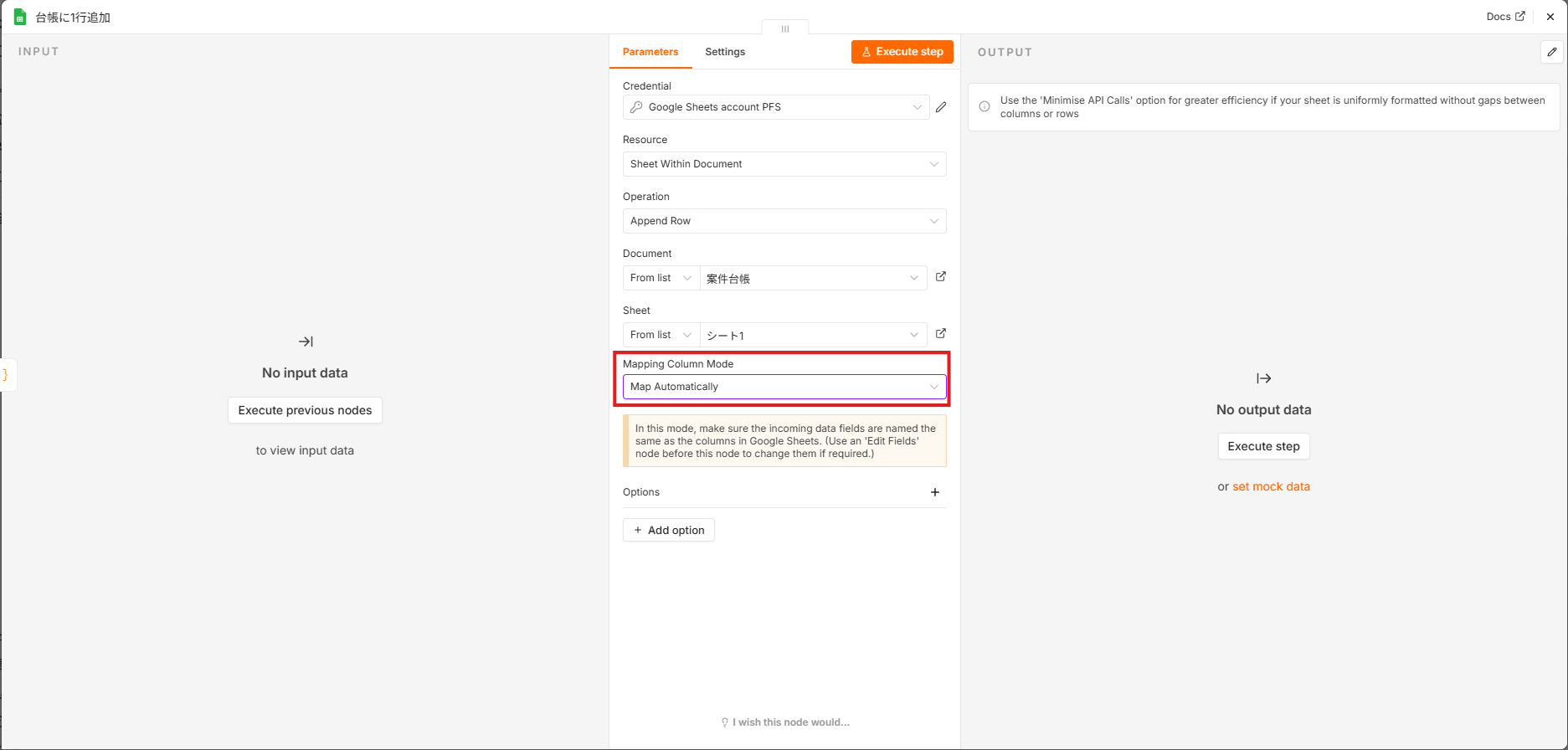
Task: Switch to the Settings tab
Action: [725, 52]
